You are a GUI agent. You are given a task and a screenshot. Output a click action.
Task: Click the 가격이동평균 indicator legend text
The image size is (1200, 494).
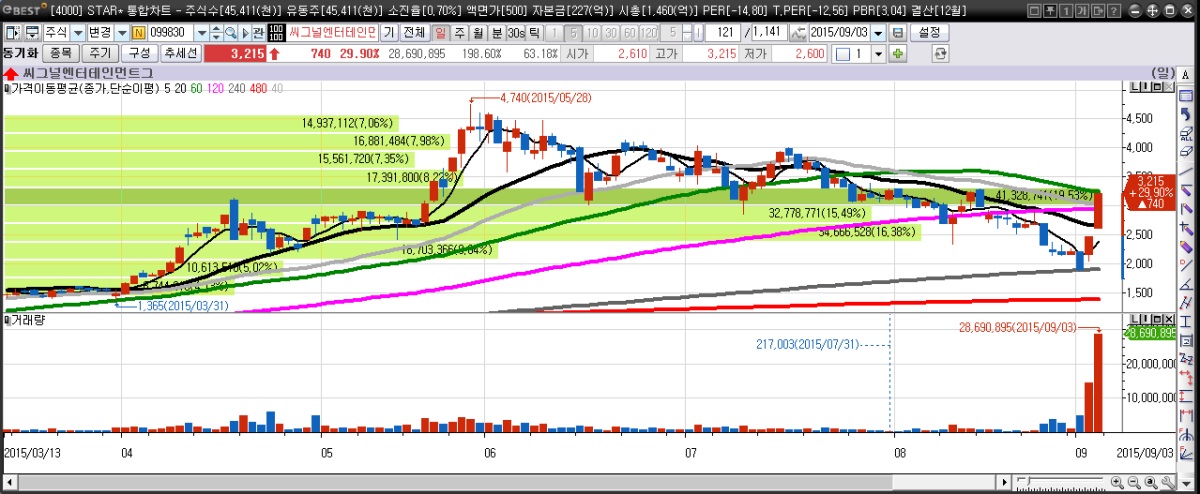pos(87,88)
